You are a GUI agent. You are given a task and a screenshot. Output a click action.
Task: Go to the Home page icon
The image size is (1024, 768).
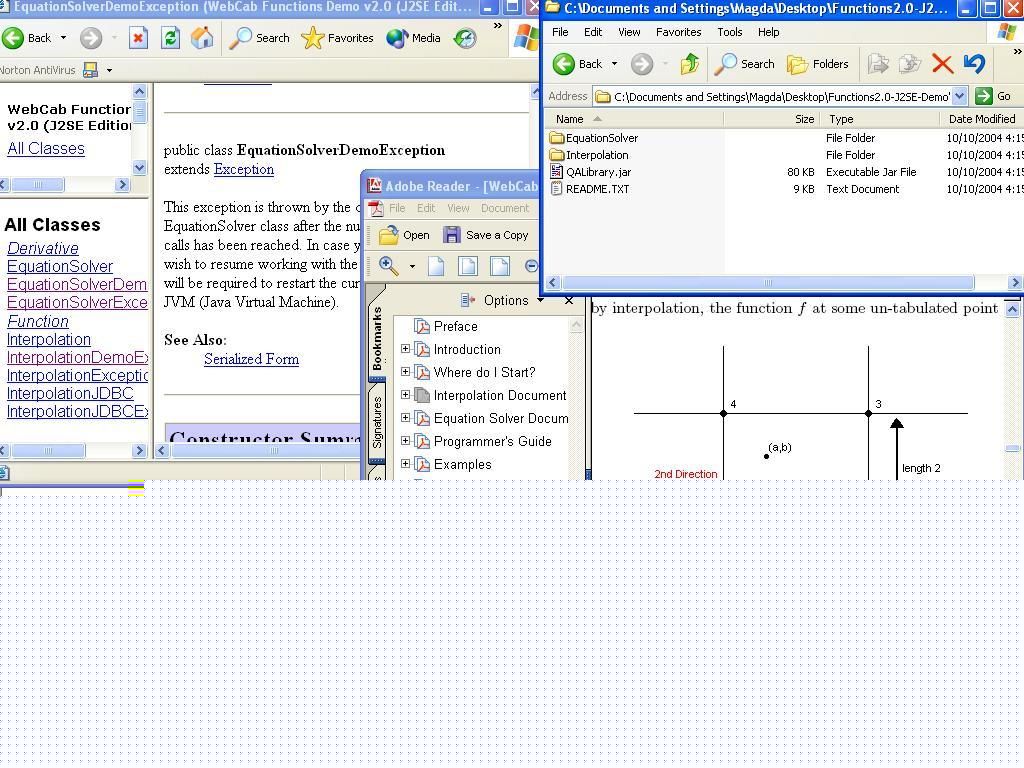coord(202,38)
